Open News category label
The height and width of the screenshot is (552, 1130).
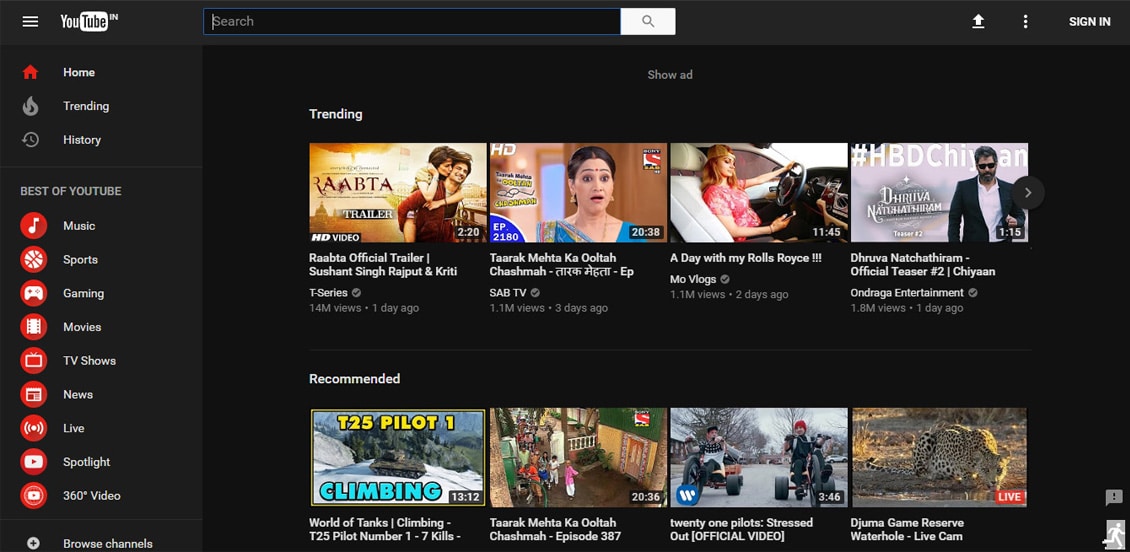pyautogui.click(x=77, y=394)
